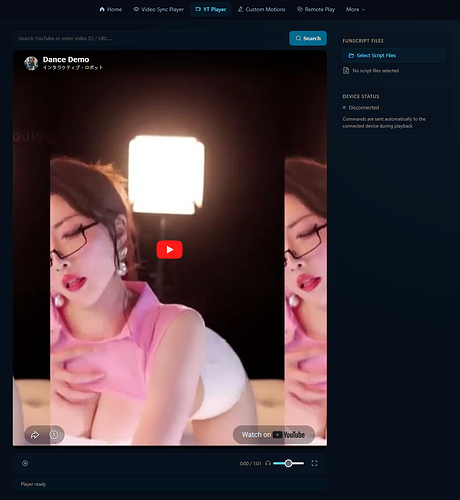Click the script file document icon
The width and height of the screenshot is (460, 500).
[x=346, y=71]
